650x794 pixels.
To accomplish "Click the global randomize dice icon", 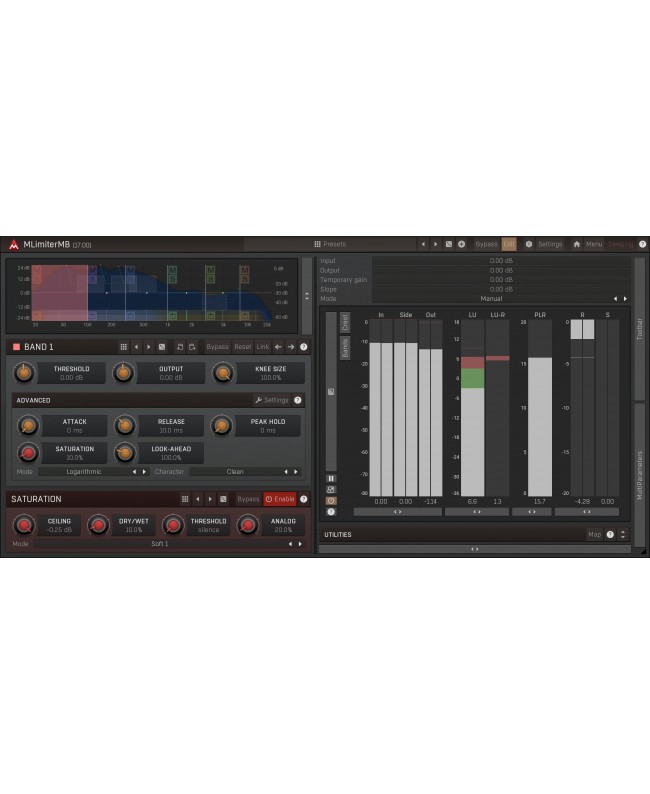I will [x=449, y=244].
